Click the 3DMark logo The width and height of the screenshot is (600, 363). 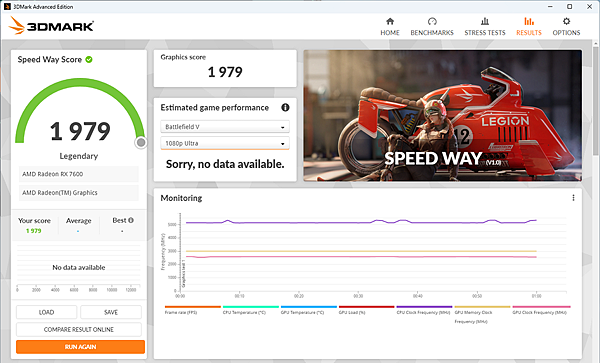[x=51, y=26]
